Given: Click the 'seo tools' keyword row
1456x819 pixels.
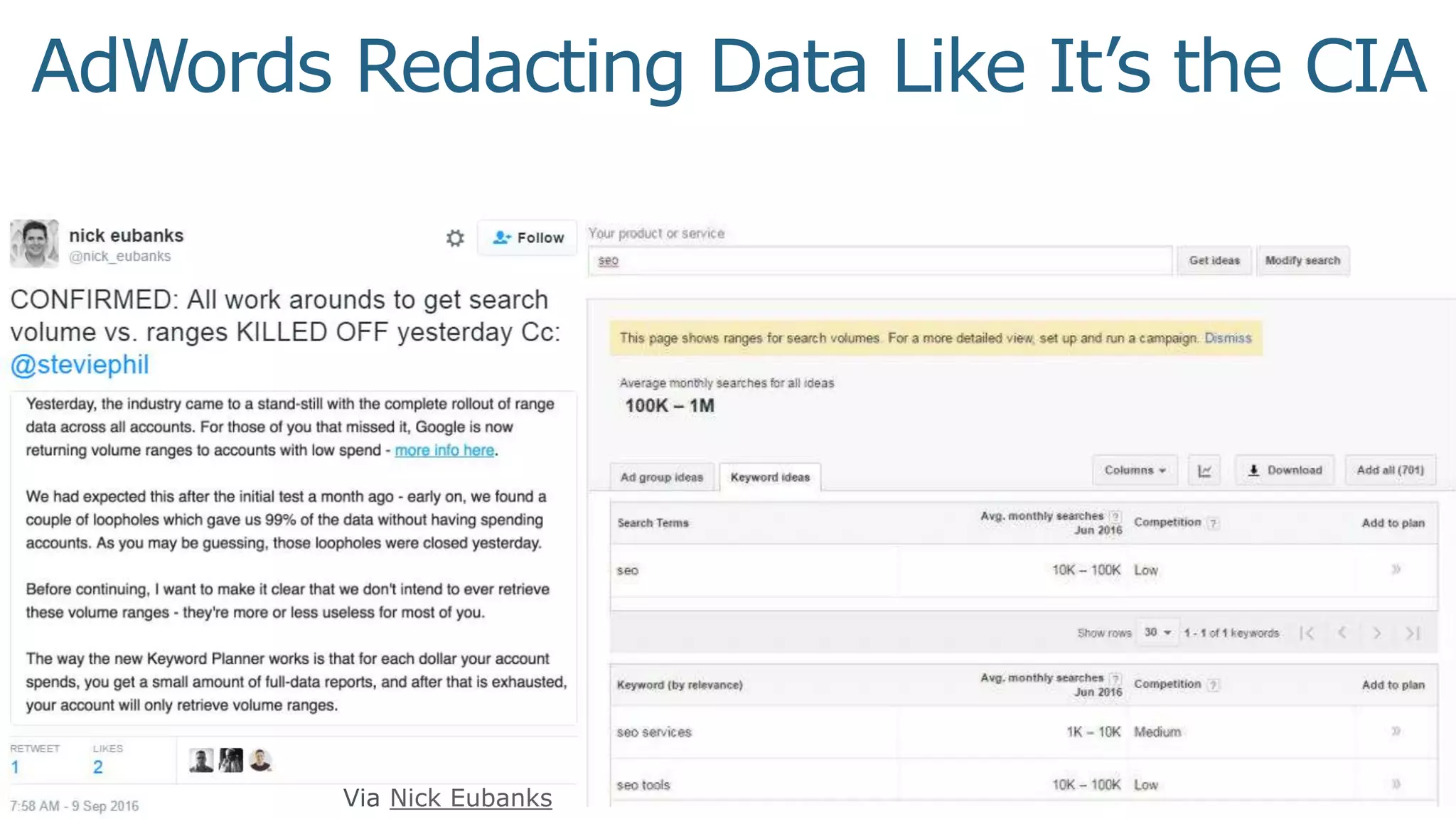Looking at the screenshot, I should pyautogui.click(x=1024, y=784).
